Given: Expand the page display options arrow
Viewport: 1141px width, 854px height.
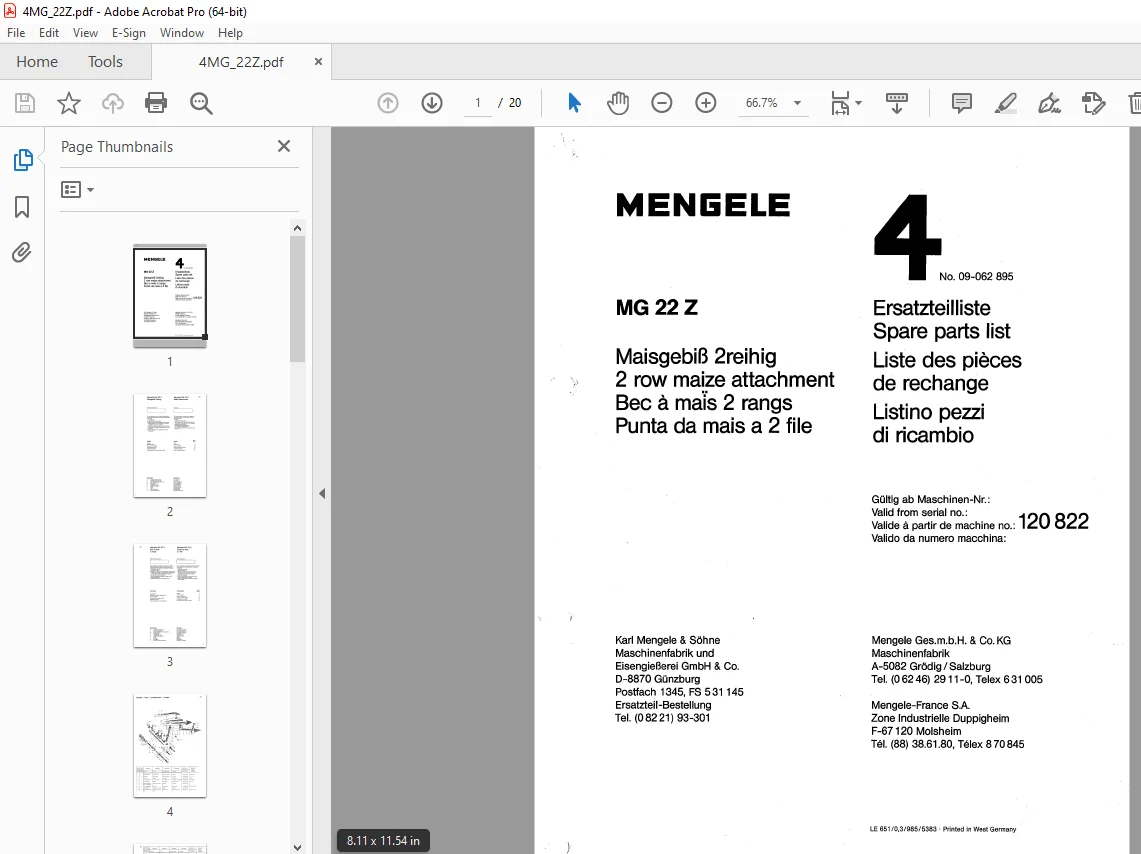Looking at the screenshot, I should [x=859, y=103].
